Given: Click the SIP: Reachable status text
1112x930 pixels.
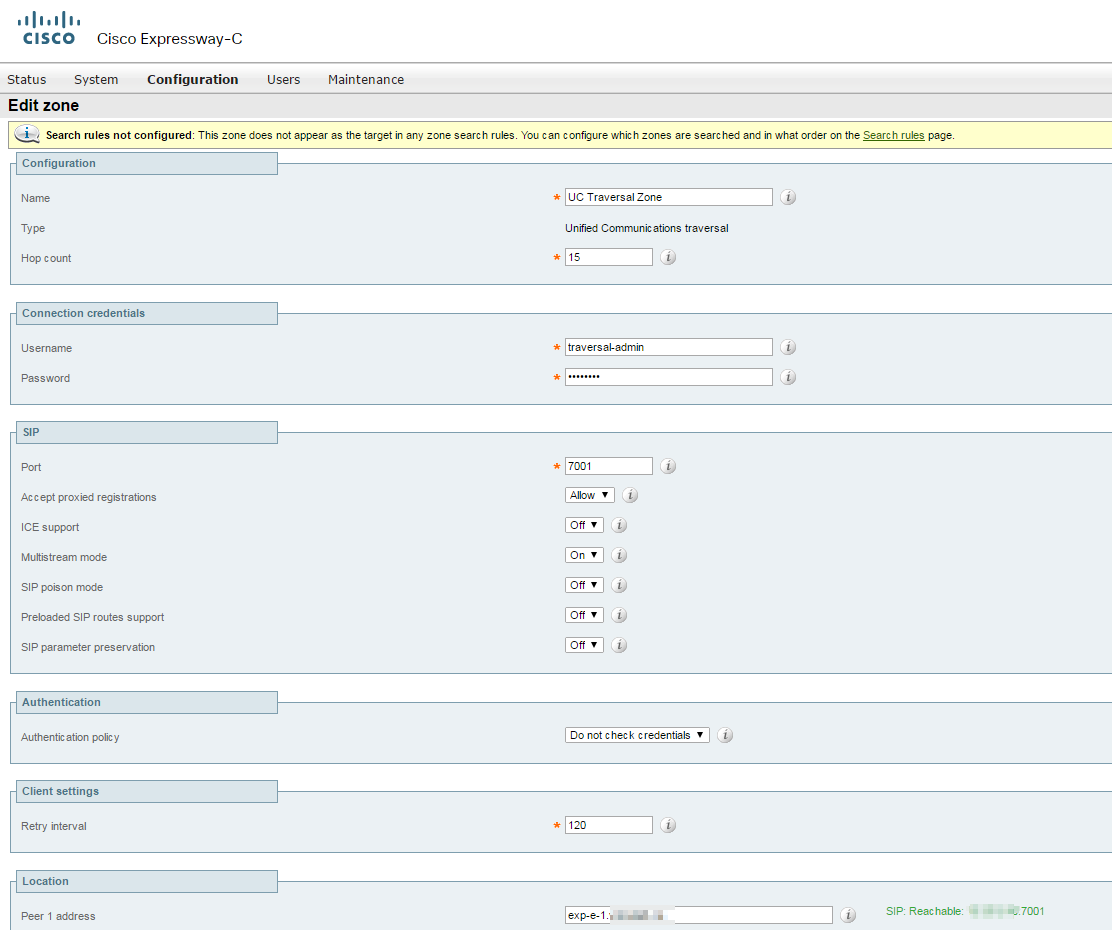Looking at the screenshot, I should tap(964, 911).
